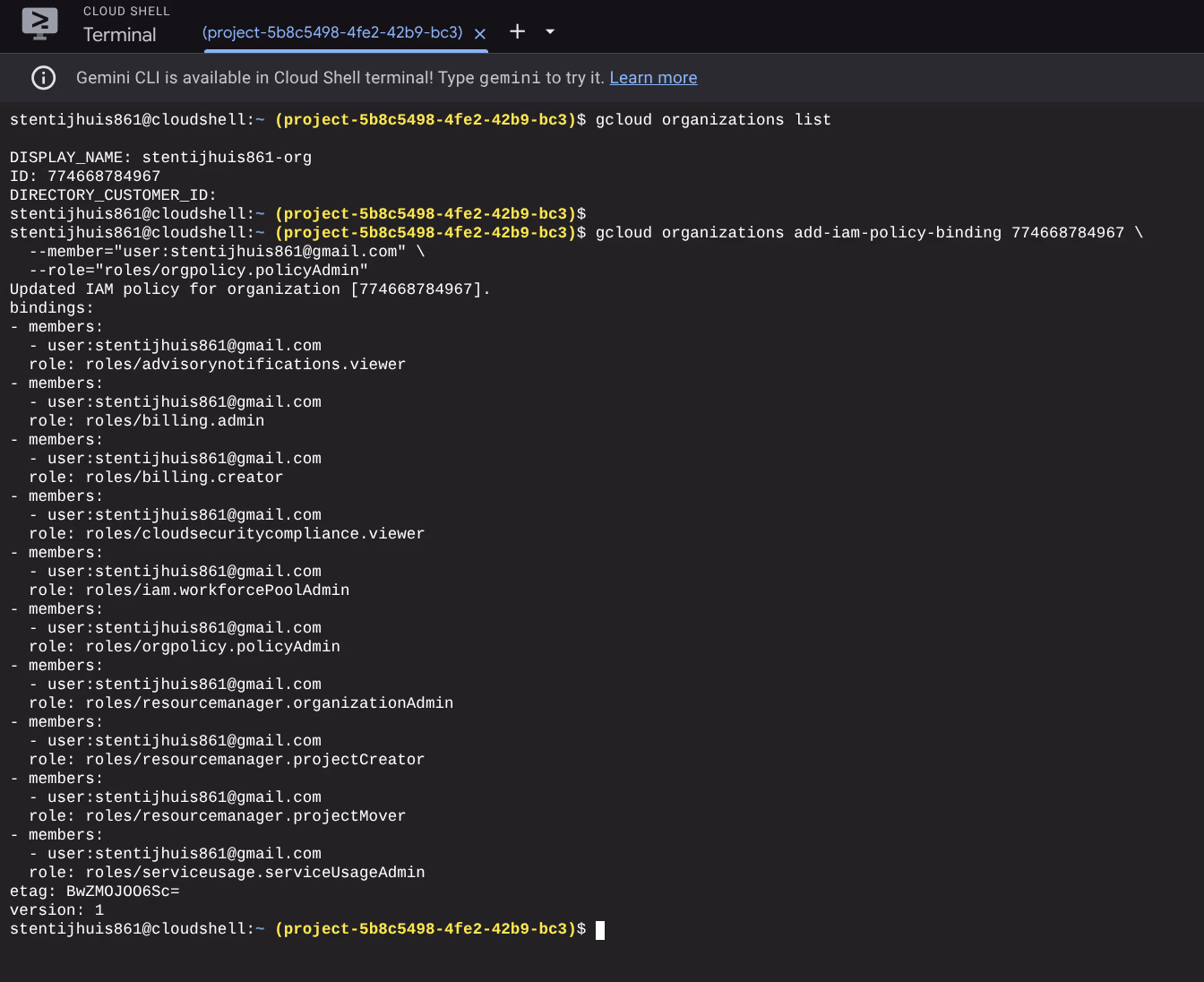Image resolution: width=1204 pixels, height=982 pixels.
Task: Click the roles/resourcemanager.organizationAdmin role line
Action: coord(241,703)
